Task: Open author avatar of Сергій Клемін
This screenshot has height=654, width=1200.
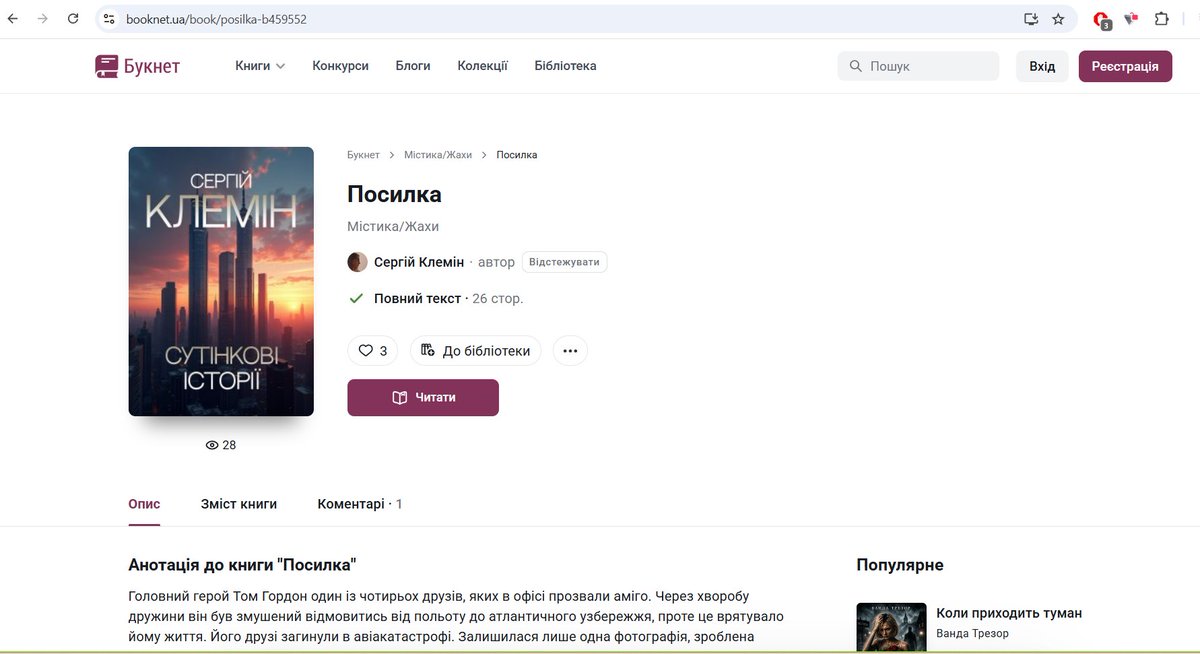Action: [x=357, y=262]
